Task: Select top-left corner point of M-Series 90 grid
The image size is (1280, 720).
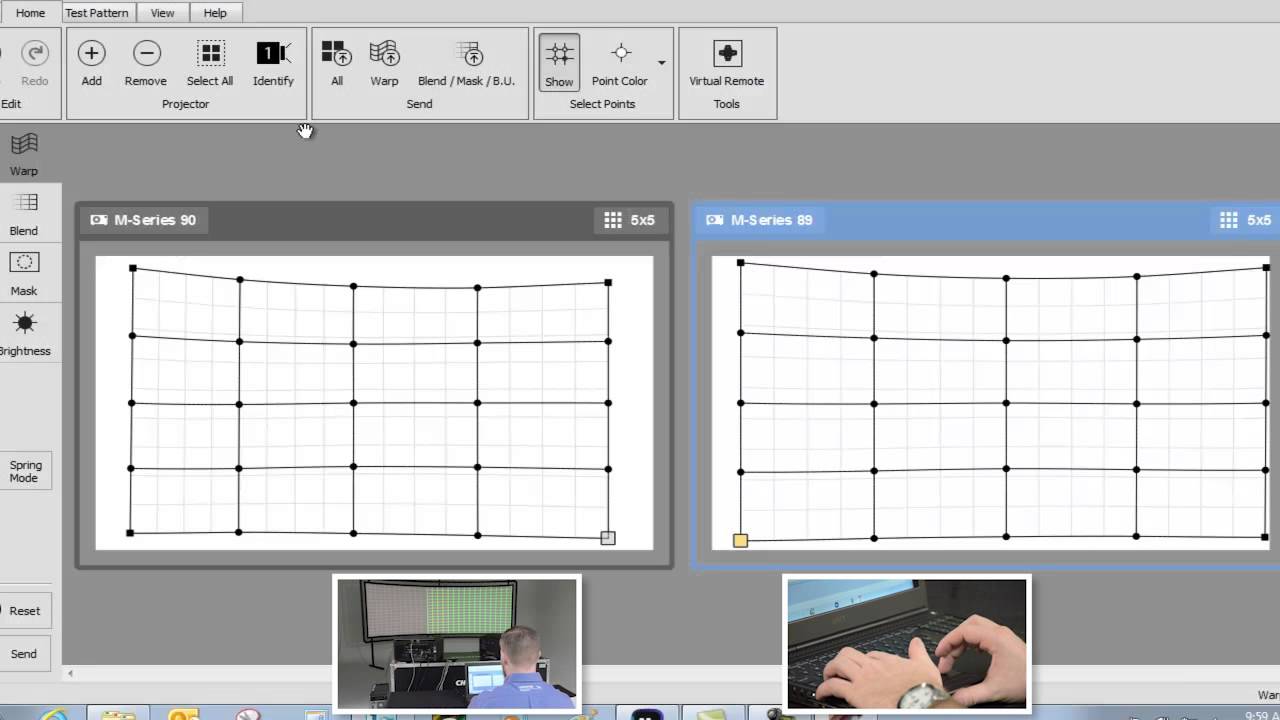Action: point(133,268)
